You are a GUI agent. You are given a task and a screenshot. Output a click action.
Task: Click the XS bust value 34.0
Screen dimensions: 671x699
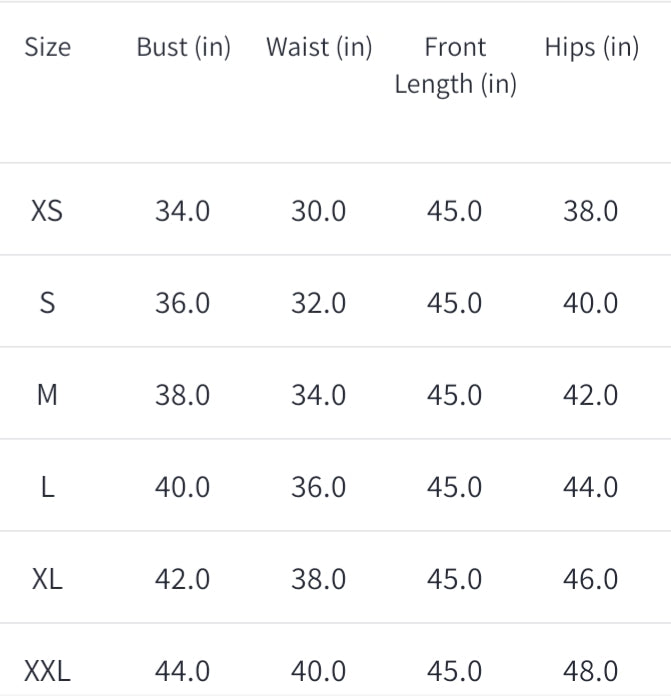click(182, 211)
